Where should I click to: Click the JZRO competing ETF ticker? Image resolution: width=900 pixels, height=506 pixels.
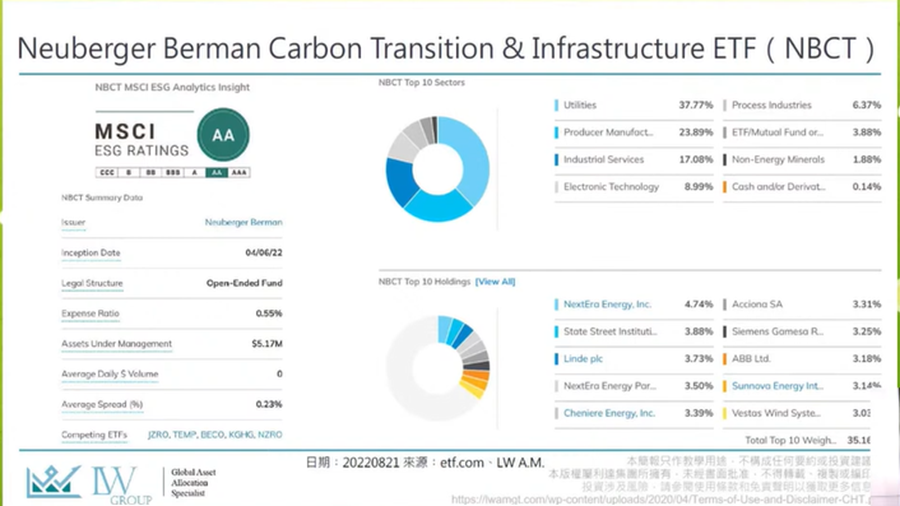(x=158, y=435)
